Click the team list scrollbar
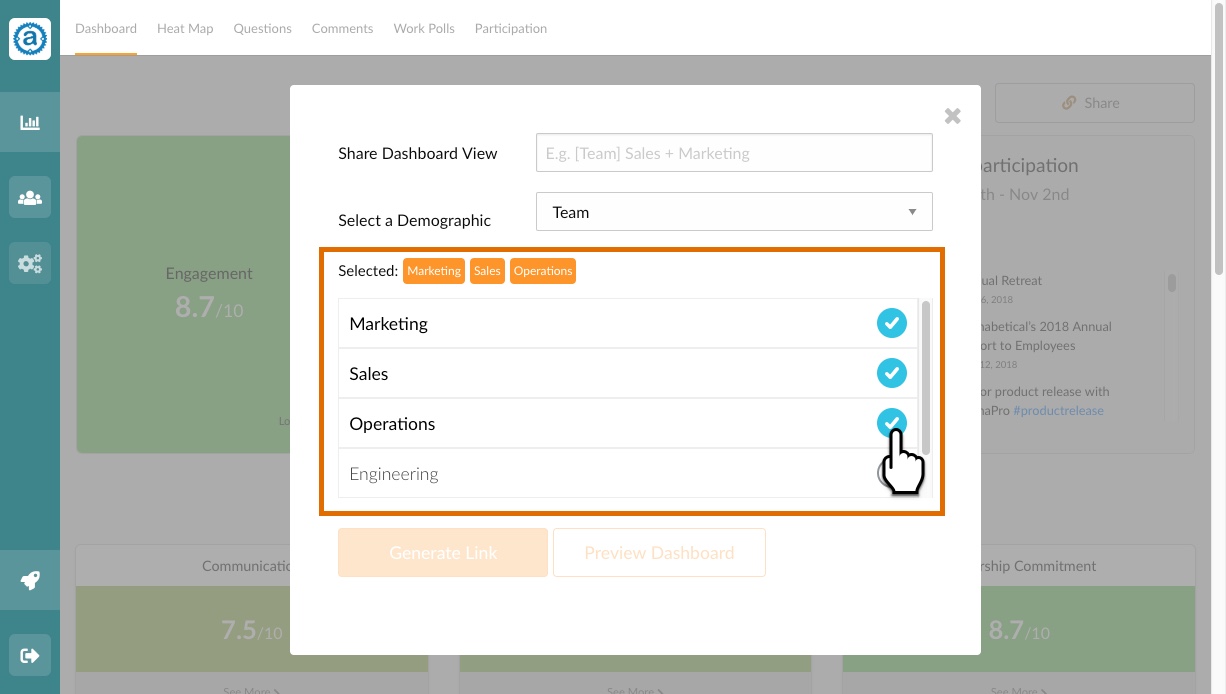1226x694 pixels. 926,378
